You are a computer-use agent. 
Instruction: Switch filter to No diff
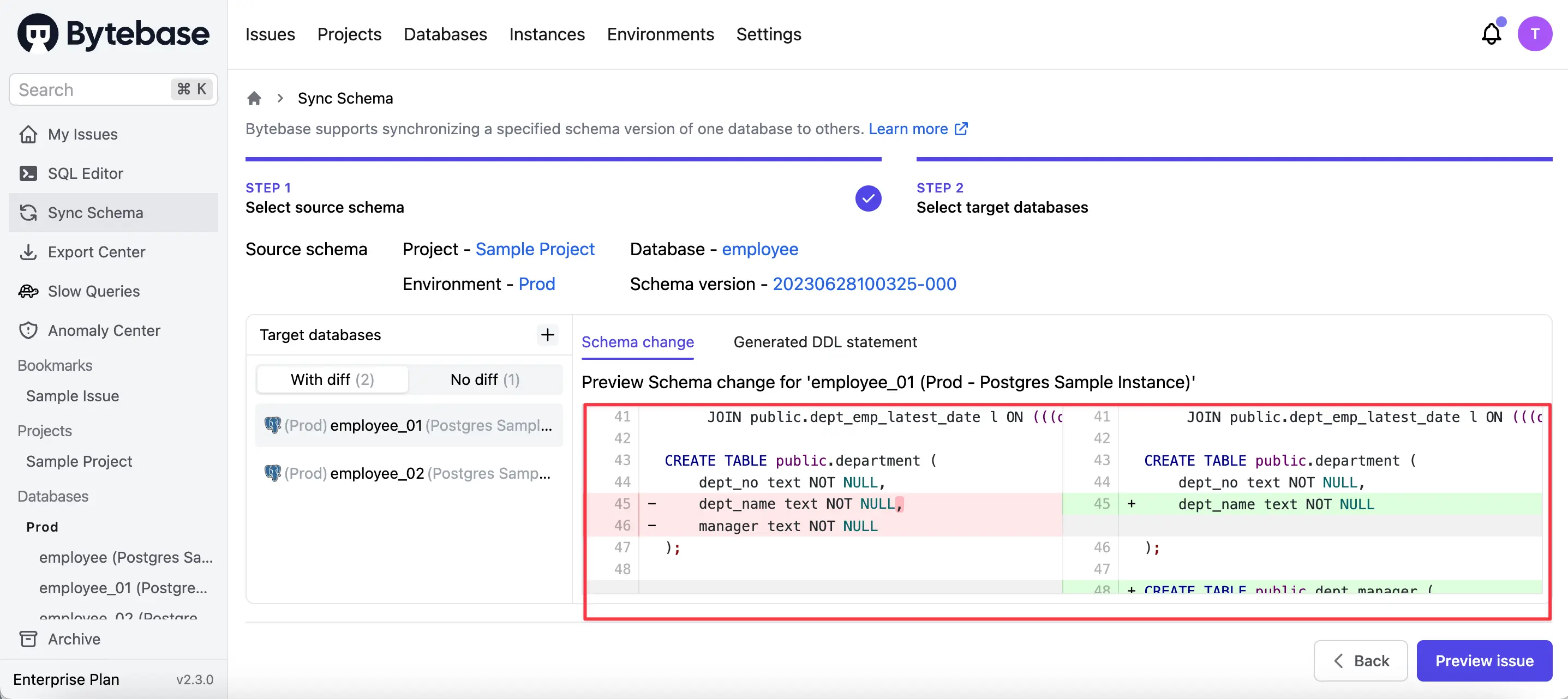485,379
